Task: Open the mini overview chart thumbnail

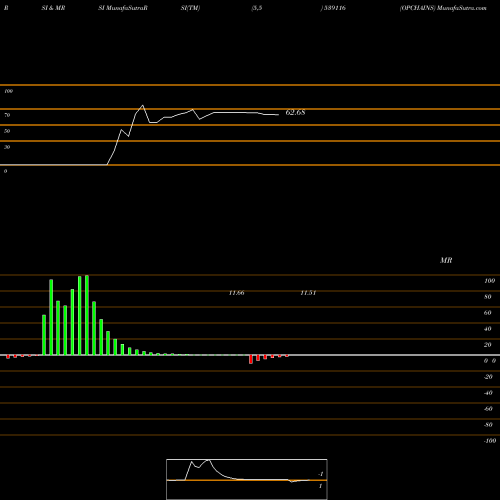Action: (247, 479)
